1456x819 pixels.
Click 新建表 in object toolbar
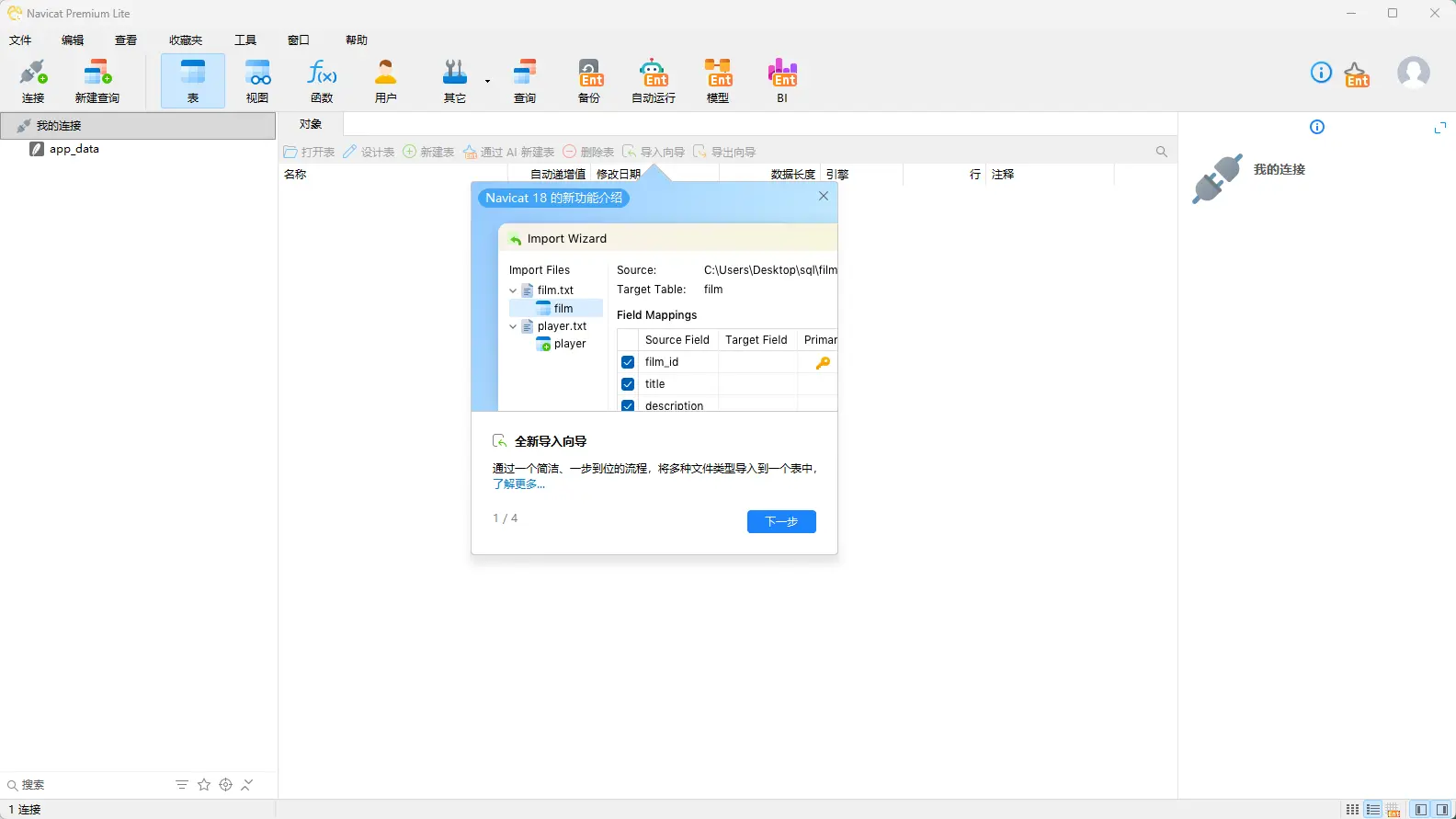[x=428, y=152]
